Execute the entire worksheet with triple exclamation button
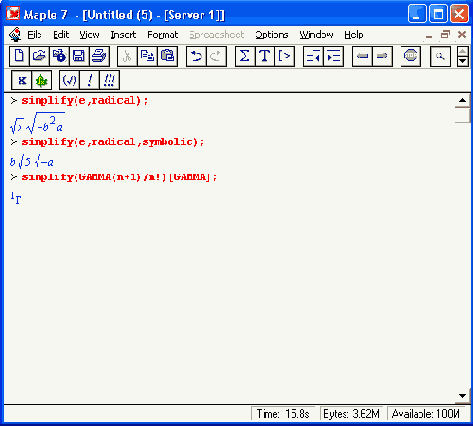The width and height of the screenshot is (473, 426). (109, 80)
